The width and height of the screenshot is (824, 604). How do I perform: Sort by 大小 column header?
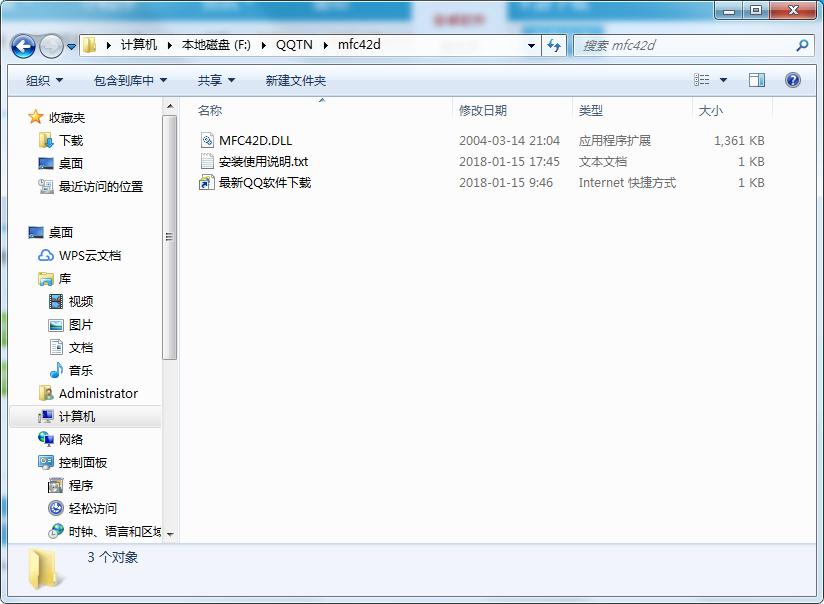point(710,110)
